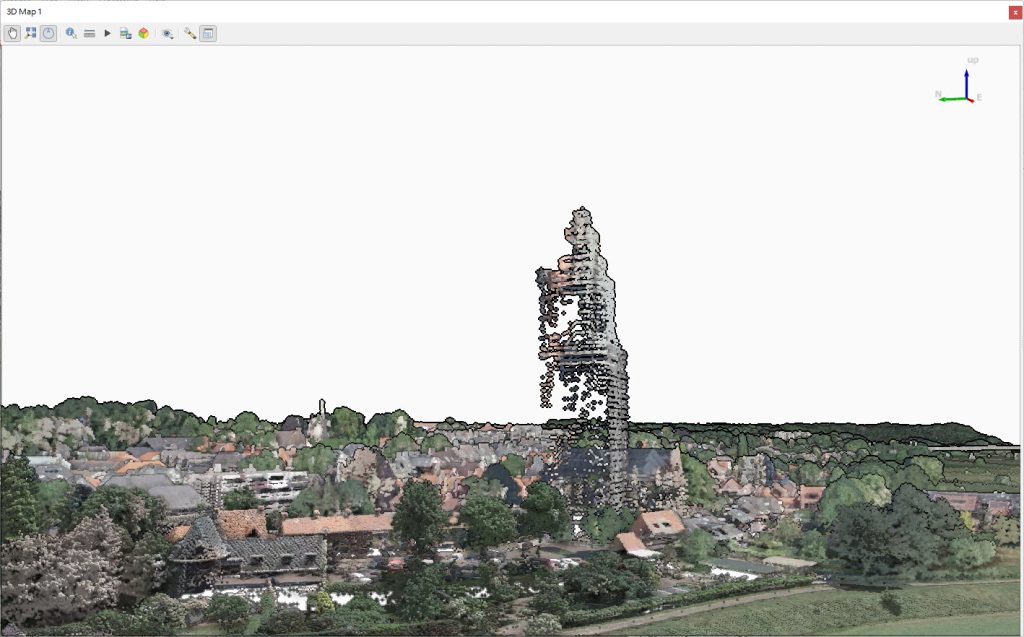Zoom the 3D map to full extent
Image resolution: width=1024 pixels, height=637 pixels.
(30, 33)
